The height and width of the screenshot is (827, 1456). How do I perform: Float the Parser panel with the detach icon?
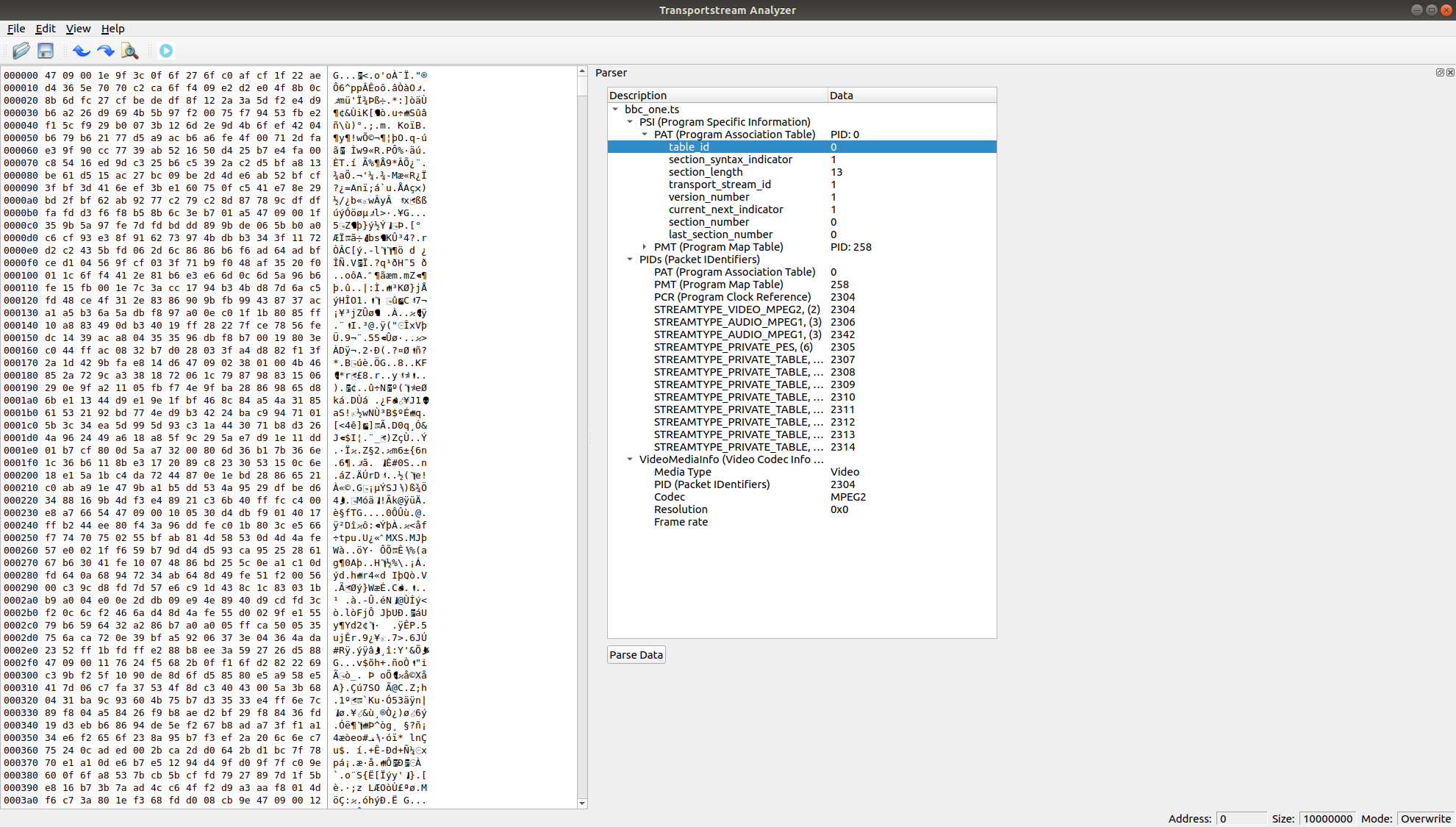click(1440, 72)
